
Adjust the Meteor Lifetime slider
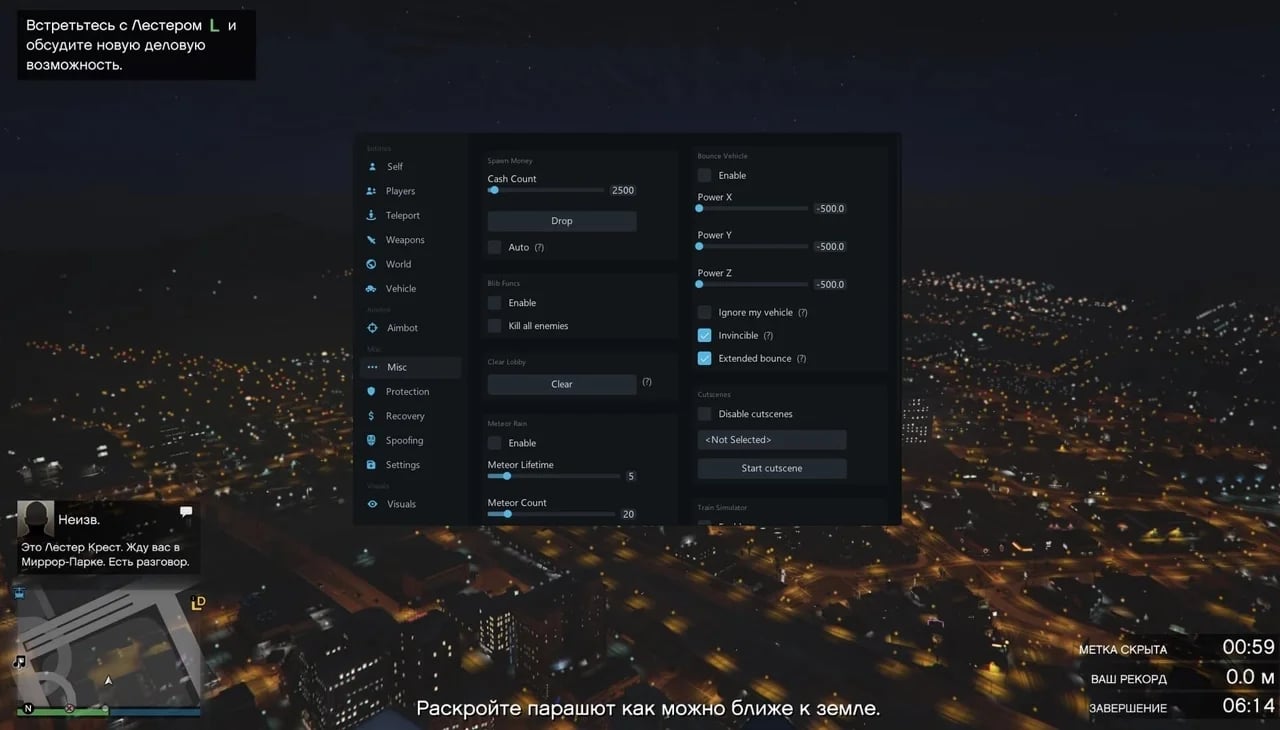point(554,476)
